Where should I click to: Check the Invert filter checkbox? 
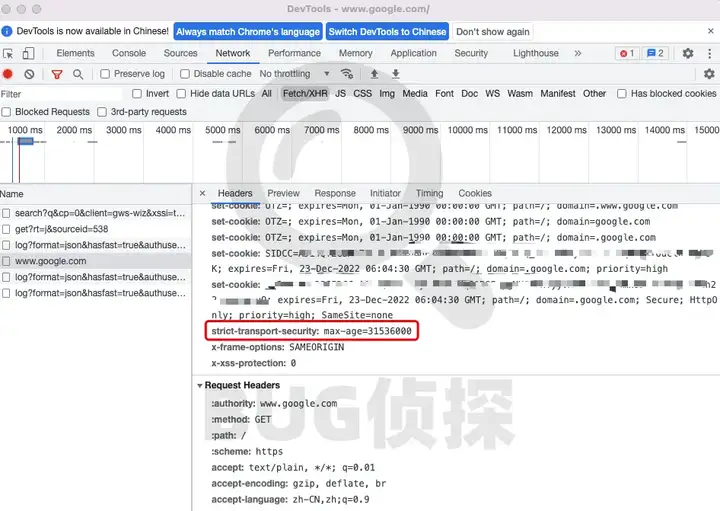click(137, 94)
